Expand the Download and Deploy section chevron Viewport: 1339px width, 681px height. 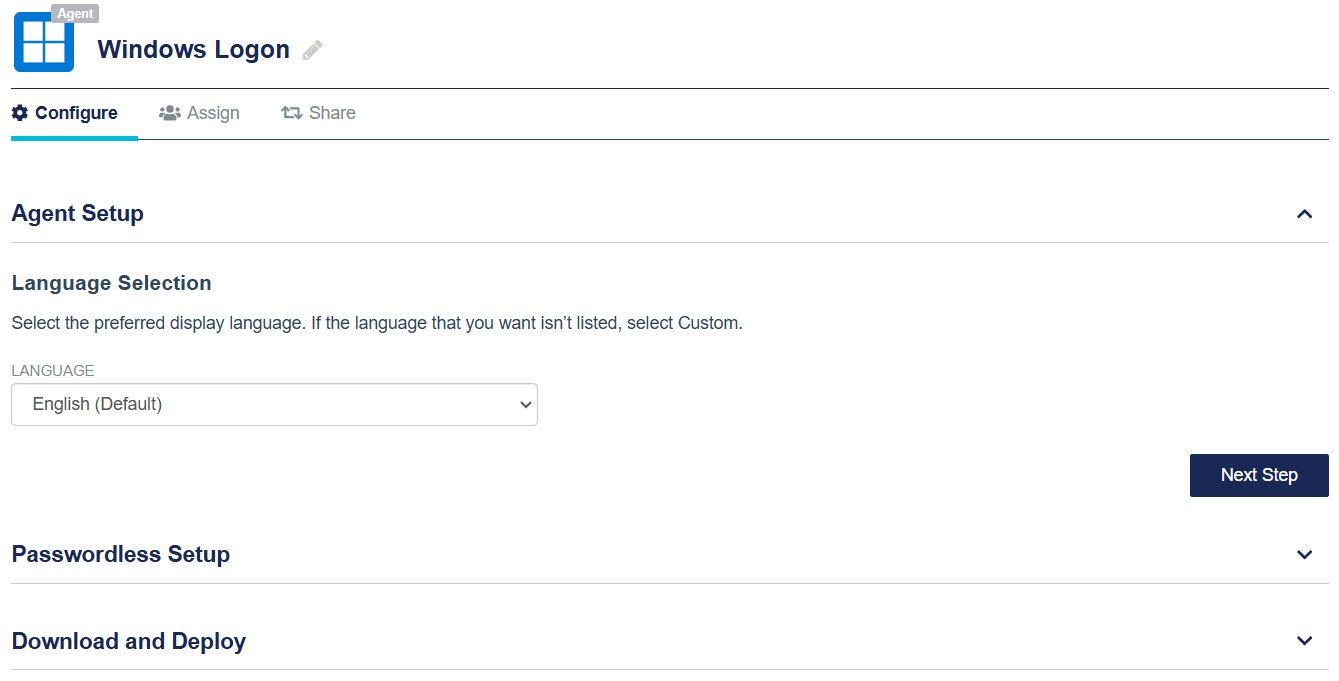[1304, 641]
